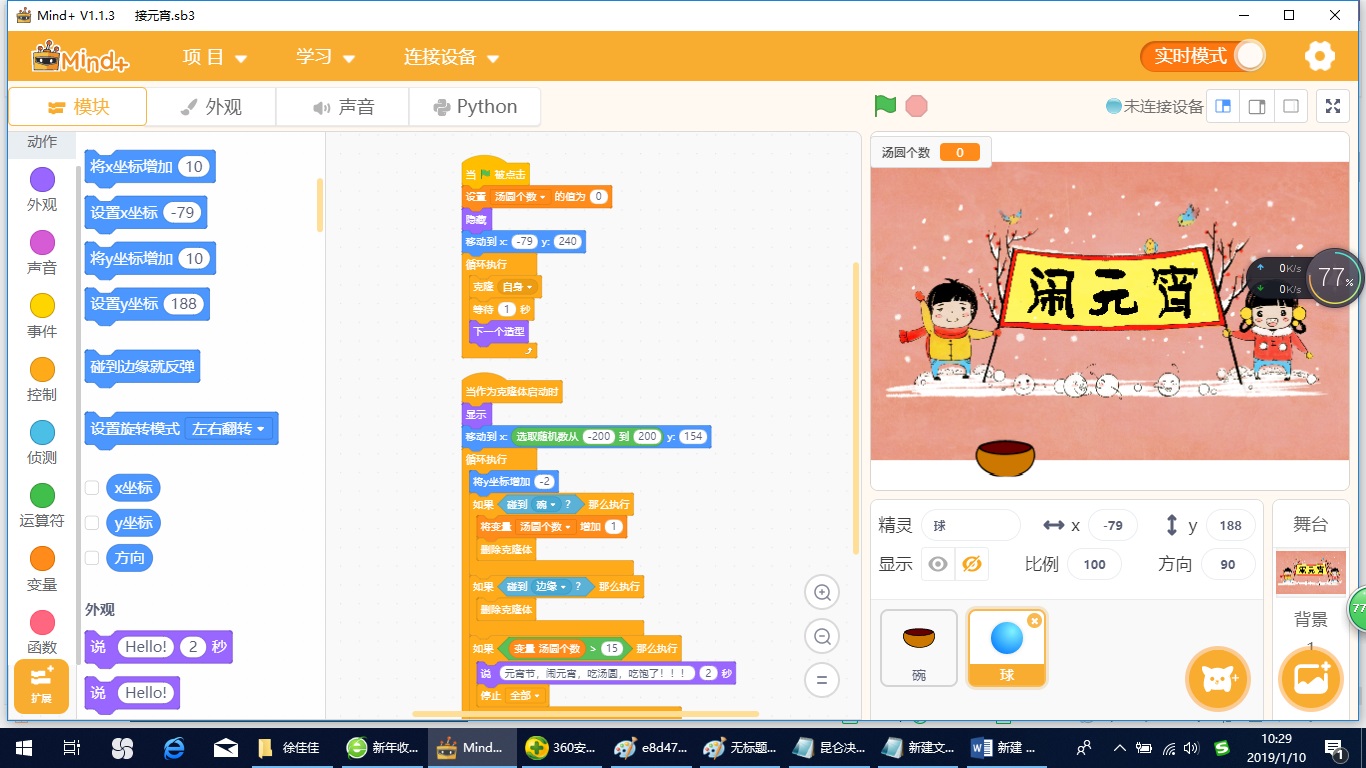Switch to the 外观 tab

pos(211,107)
